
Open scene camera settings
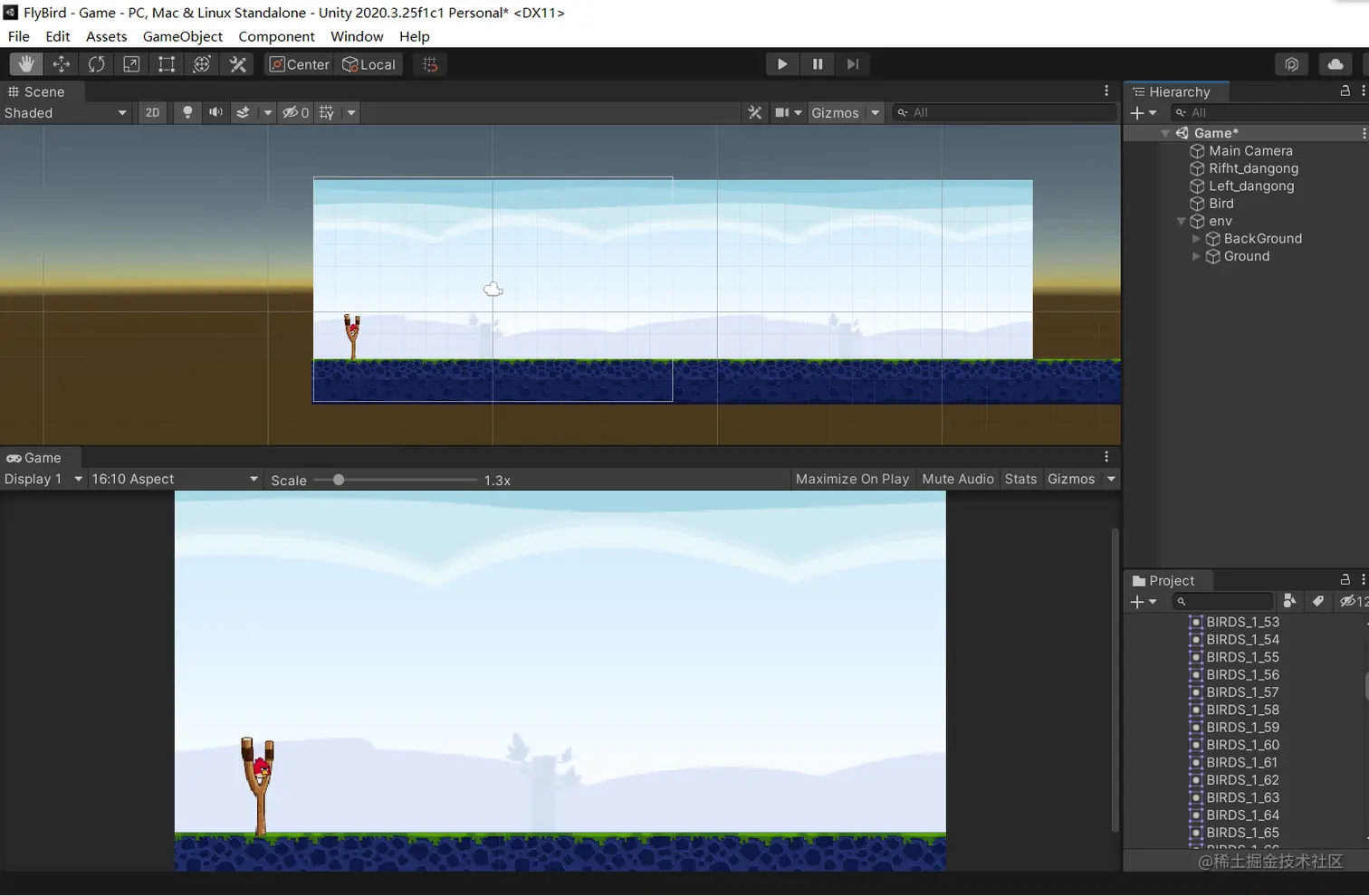click(788, 113)
